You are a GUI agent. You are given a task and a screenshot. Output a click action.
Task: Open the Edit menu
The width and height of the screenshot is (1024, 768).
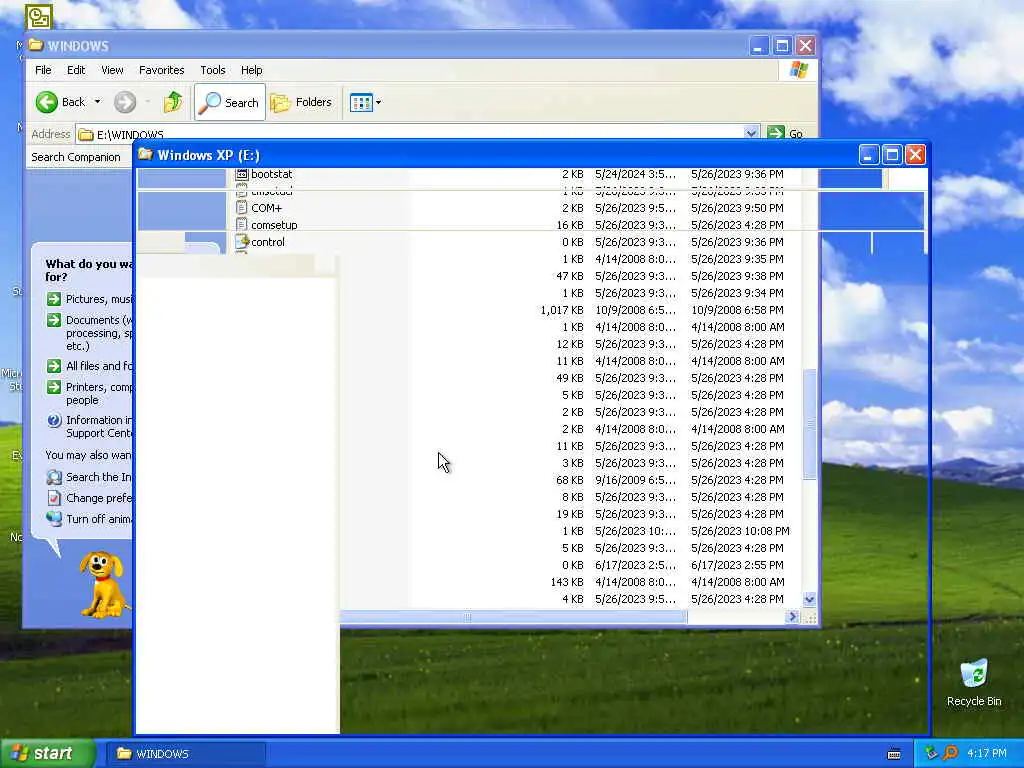coord(76,70)
